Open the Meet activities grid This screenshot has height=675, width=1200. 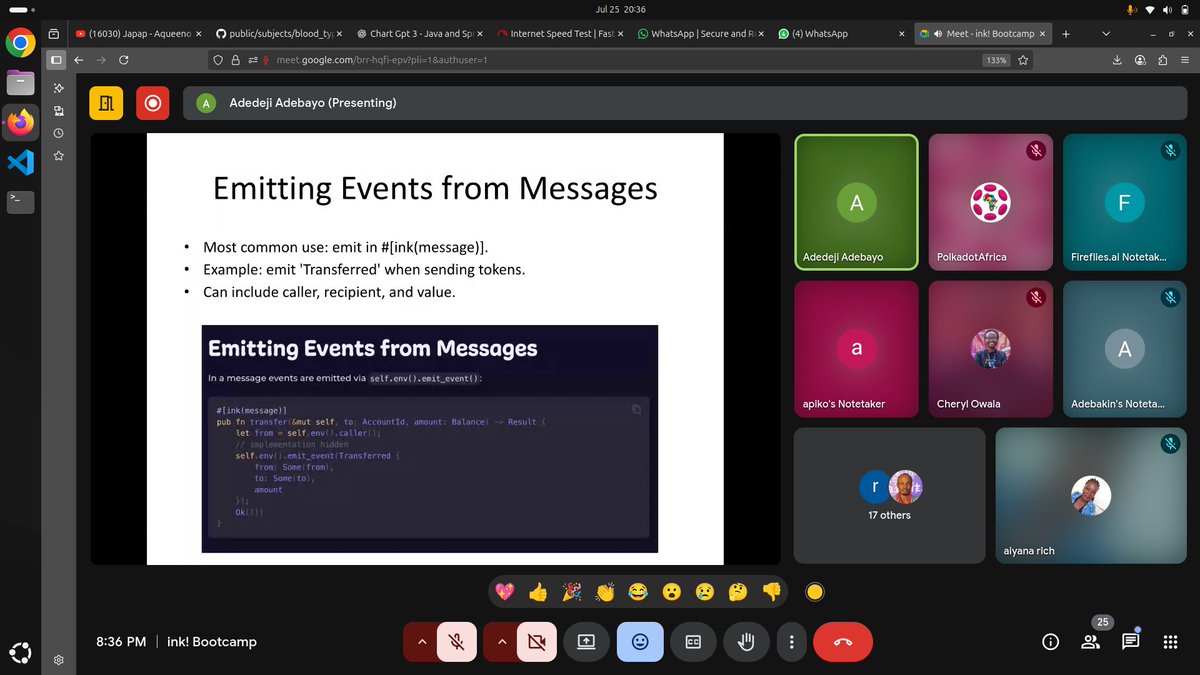pyautogui.click(x=1170, y=642)
